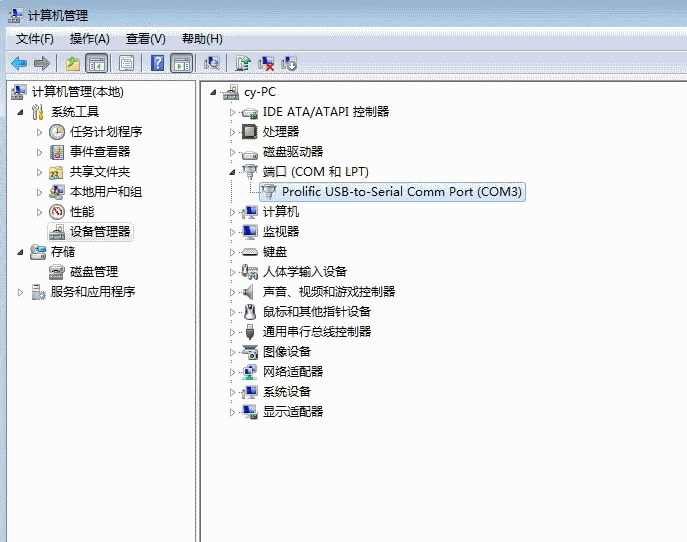Image resolution: width=687 pixels, height=542 pixels.
Task: Collapse the 系统工具 tree node
Action: pos(20,112)
